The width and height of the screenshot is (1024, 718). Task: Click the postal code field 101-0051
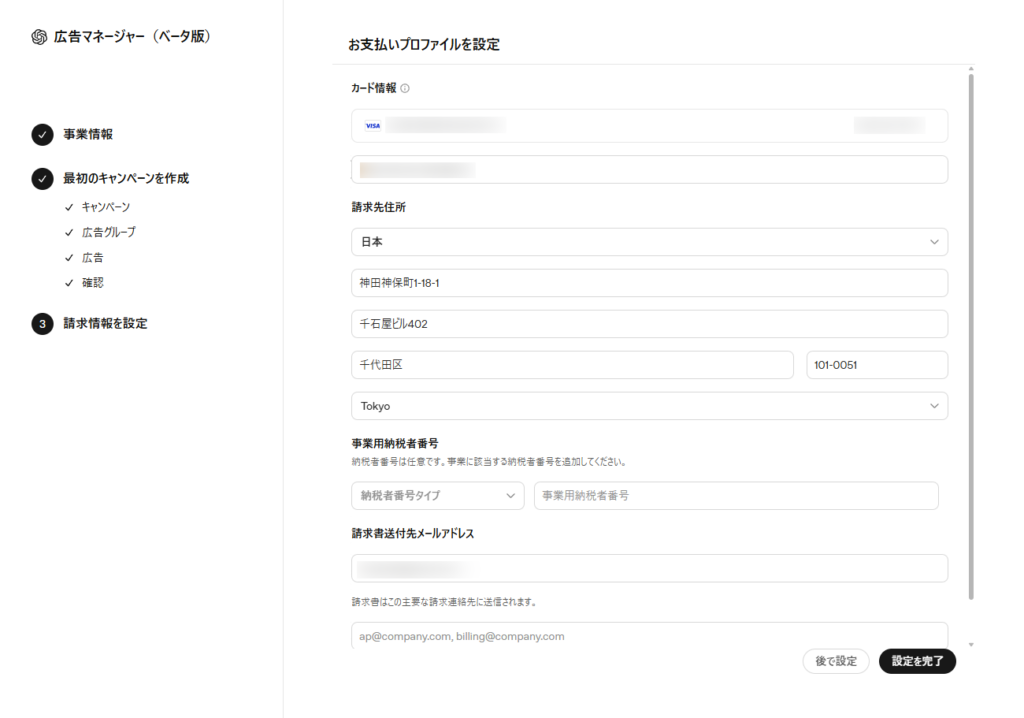click(x=877, y=365)
